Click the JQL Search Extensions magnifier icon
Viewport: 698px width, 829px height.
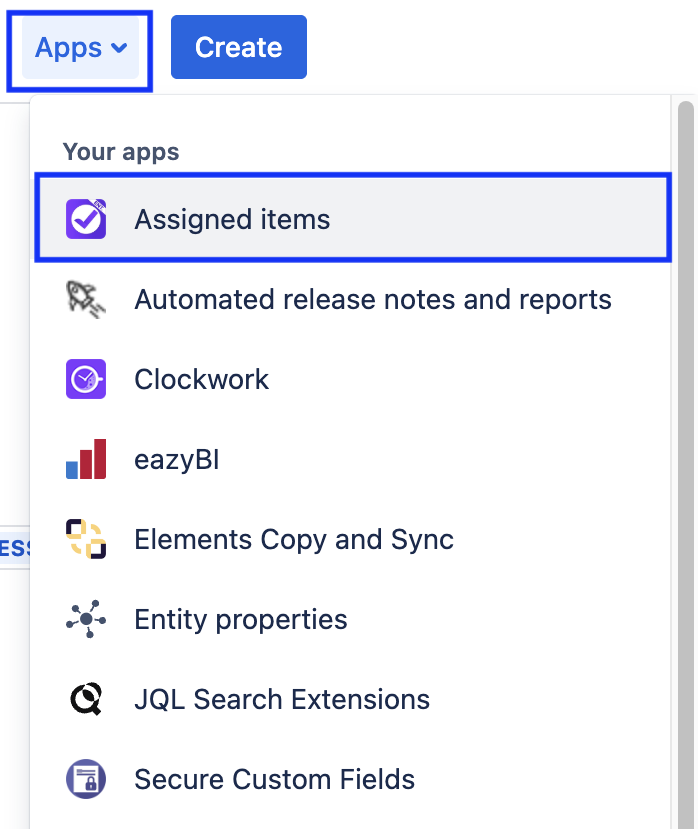click(x=86, y=699)
